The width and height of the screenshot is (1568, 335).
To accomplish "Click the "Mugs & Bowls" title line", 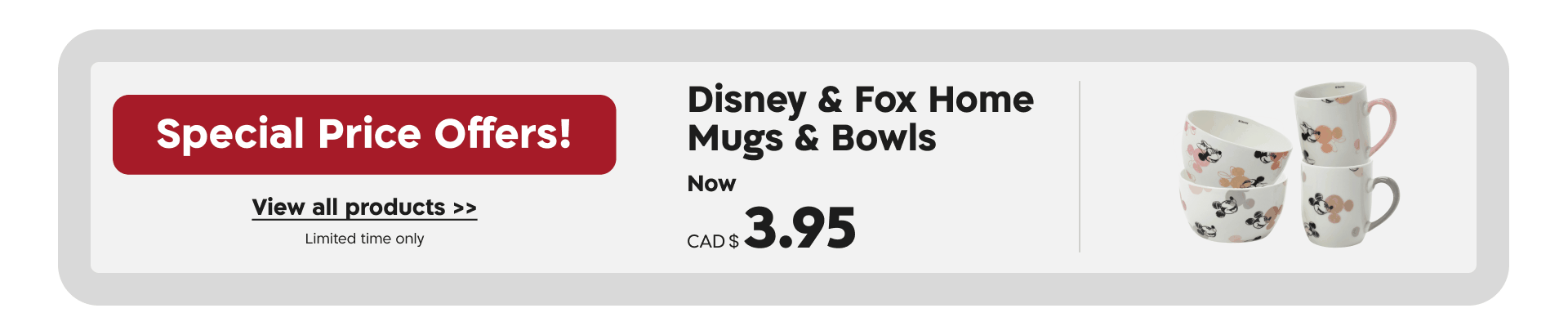I will 811,138.
